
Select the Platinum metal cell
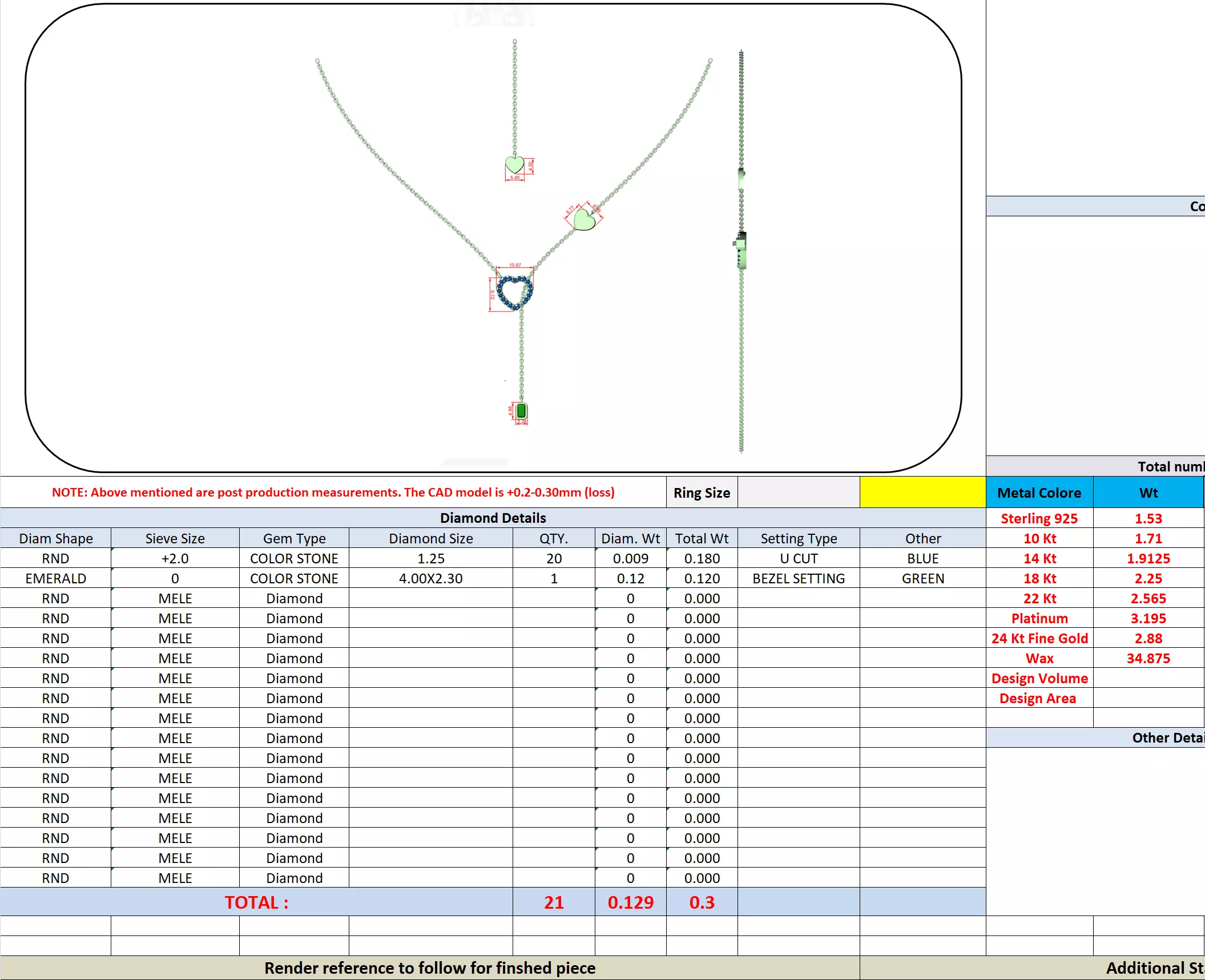[1039, 618]
